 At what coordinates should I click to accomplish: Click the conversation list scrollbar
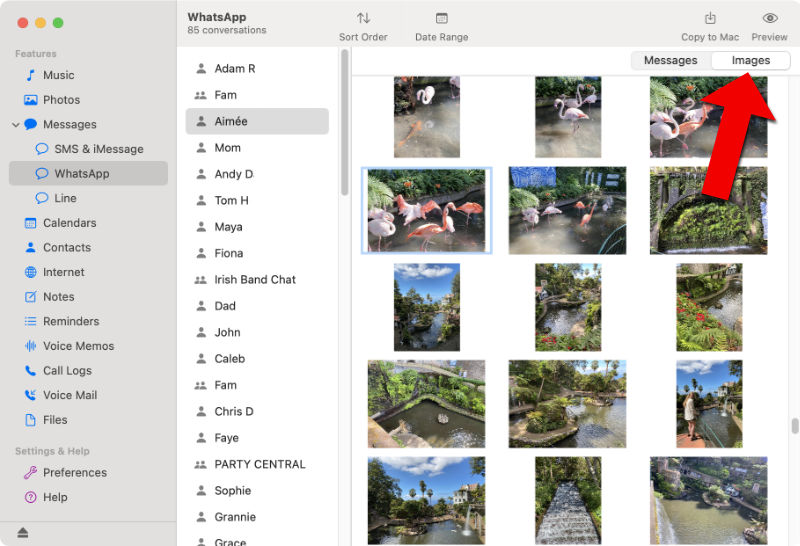coord(345,122)
